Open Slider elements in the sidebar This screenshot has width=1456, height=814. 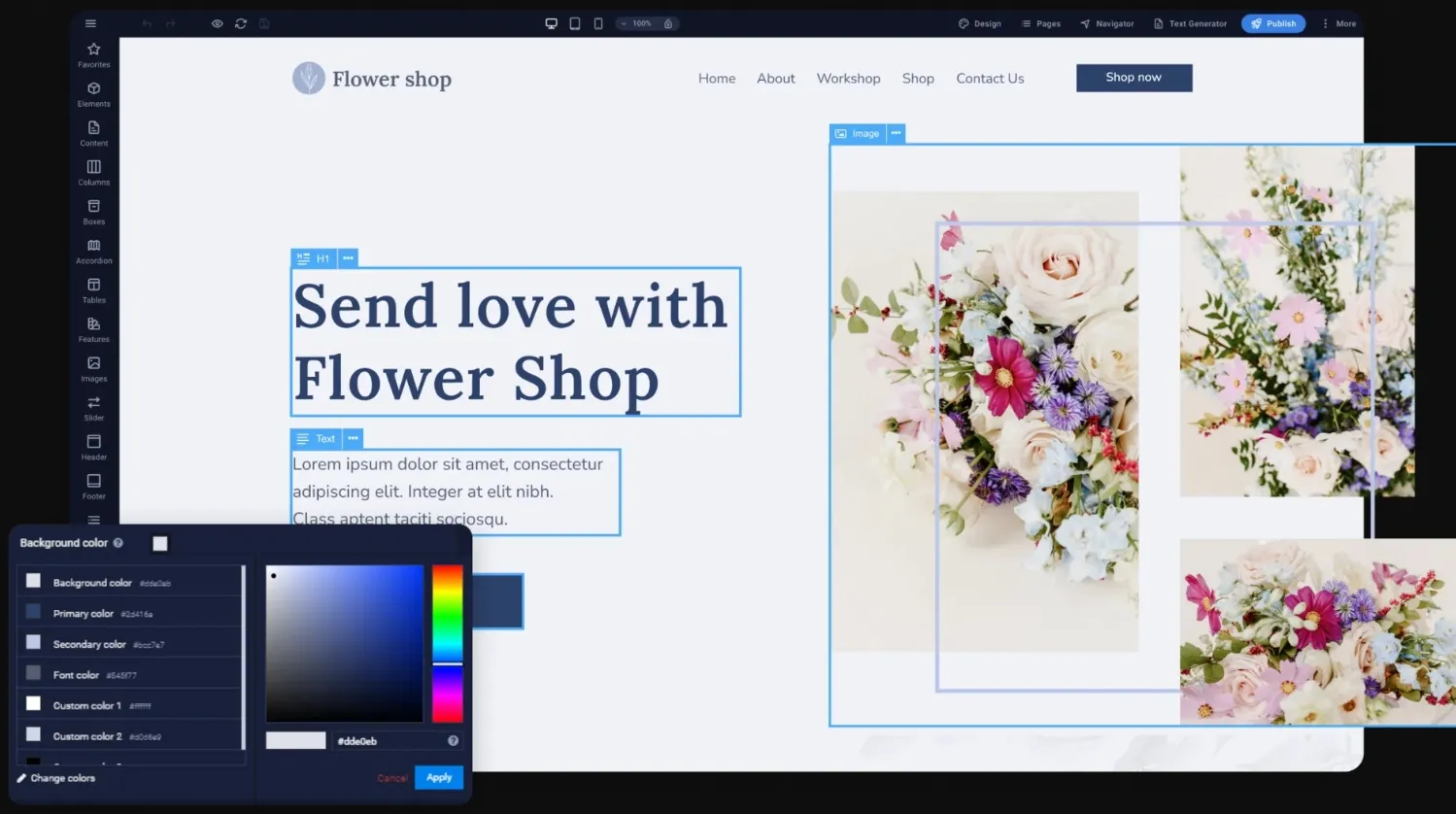point(94,408)
